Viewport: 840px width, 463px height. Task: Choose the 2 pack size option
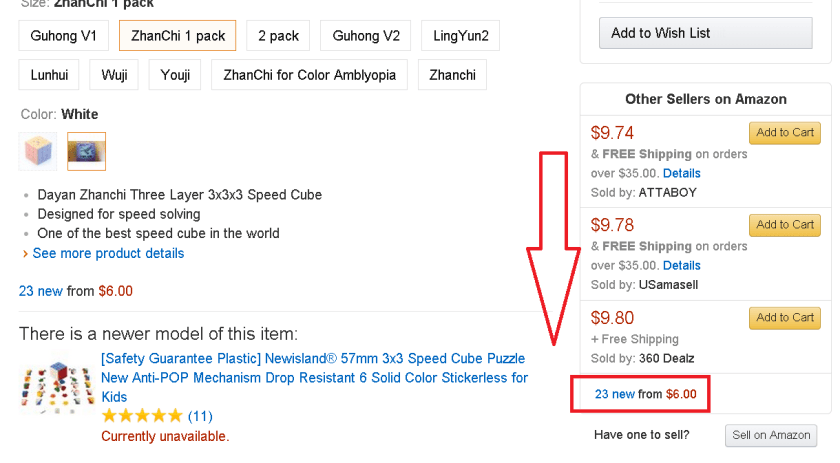(x=278, y=36)
